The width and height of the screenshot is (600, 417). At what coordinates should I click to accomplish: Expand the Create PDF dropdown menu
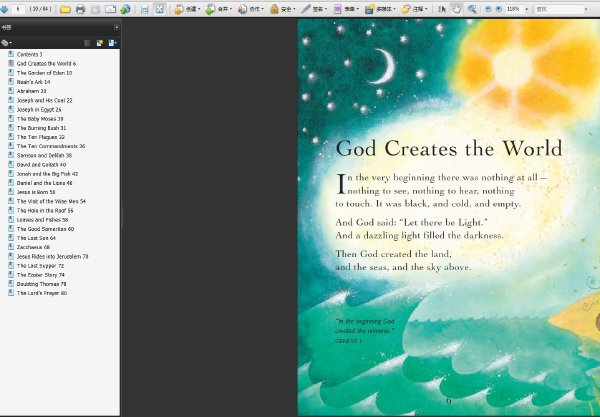(187, 9)
